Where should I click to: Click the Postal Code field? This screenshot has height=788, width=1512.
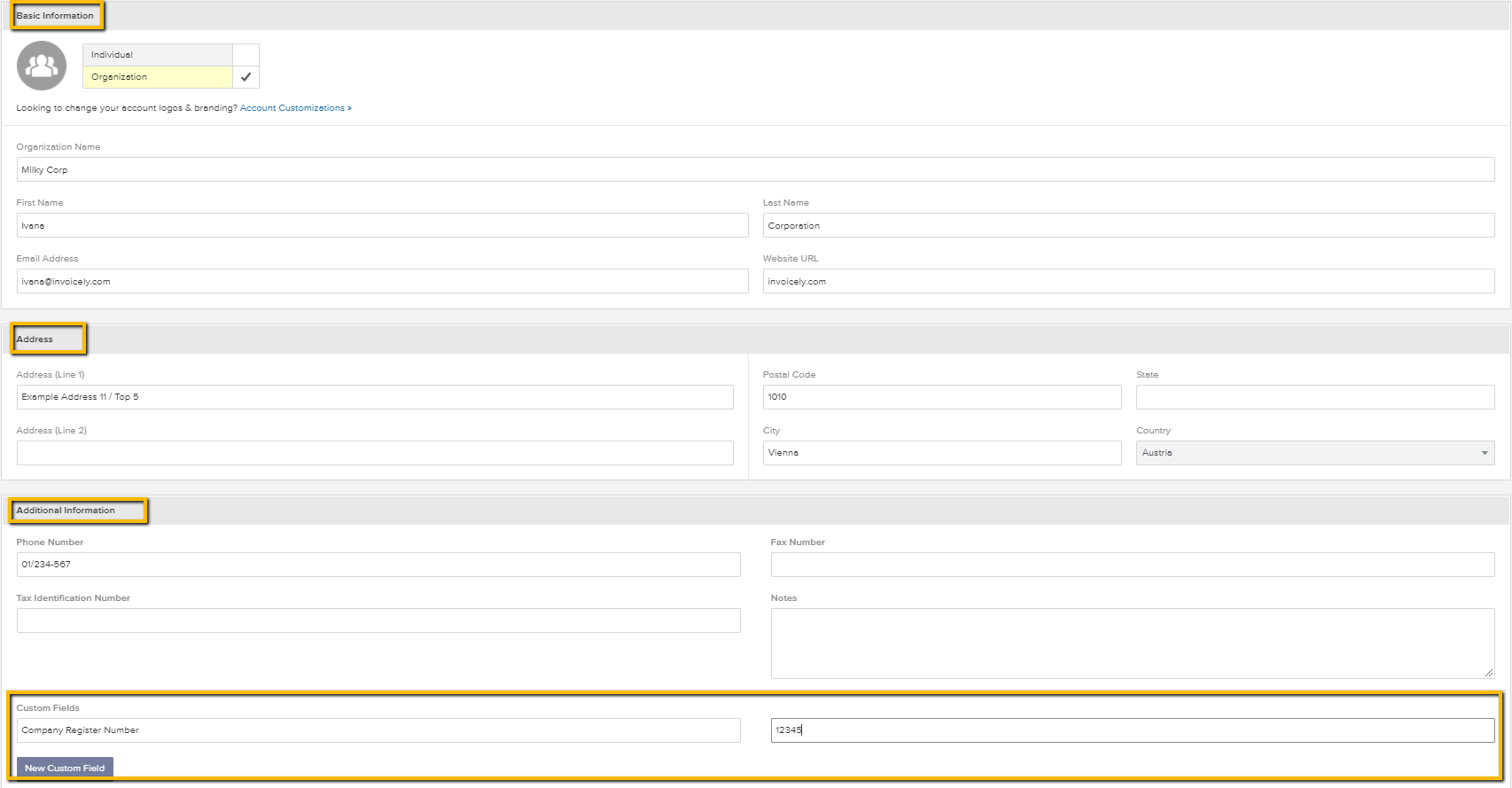(x=942, y=397)
